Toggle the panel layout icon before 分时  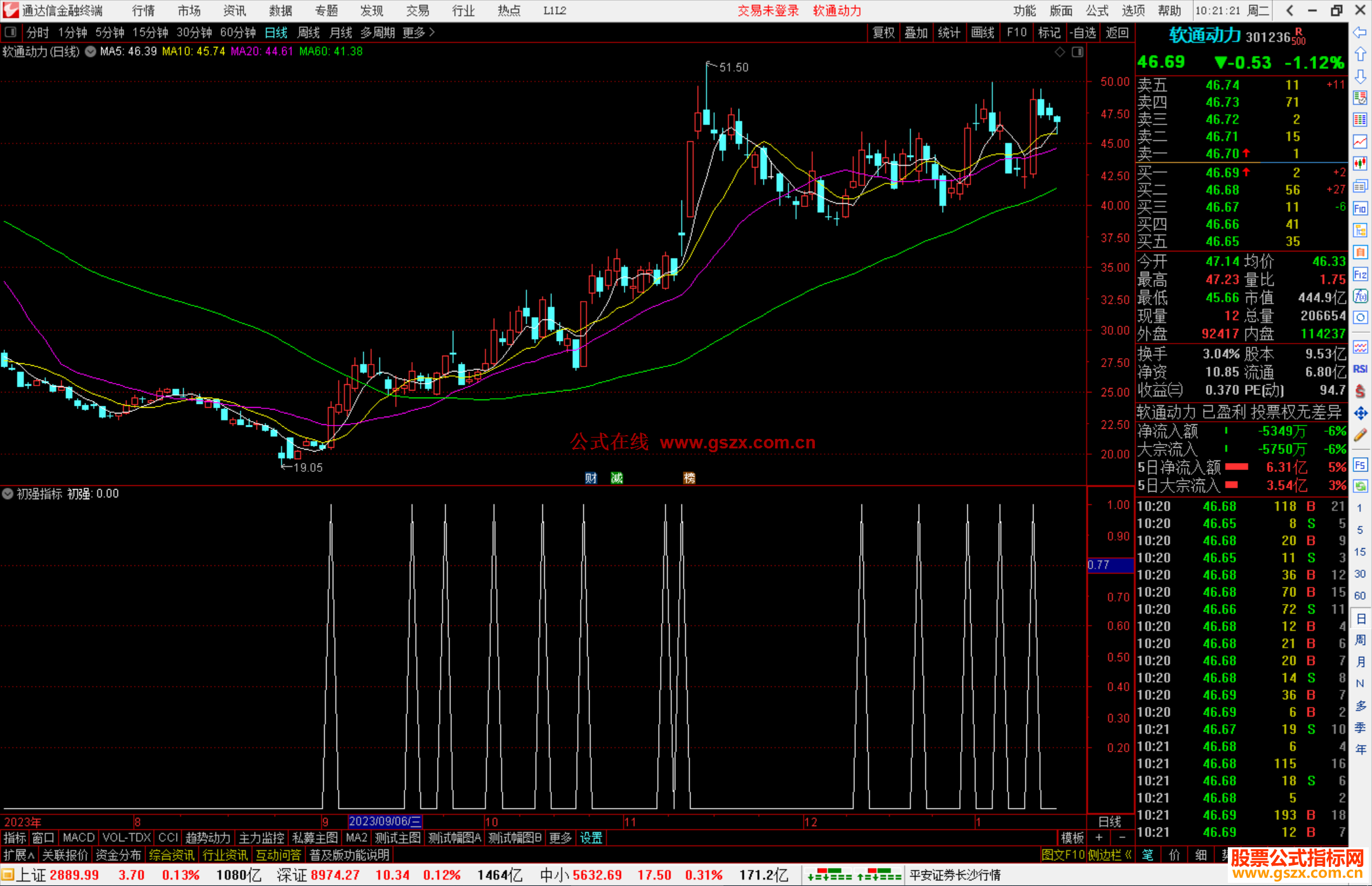tap(11, 32)
